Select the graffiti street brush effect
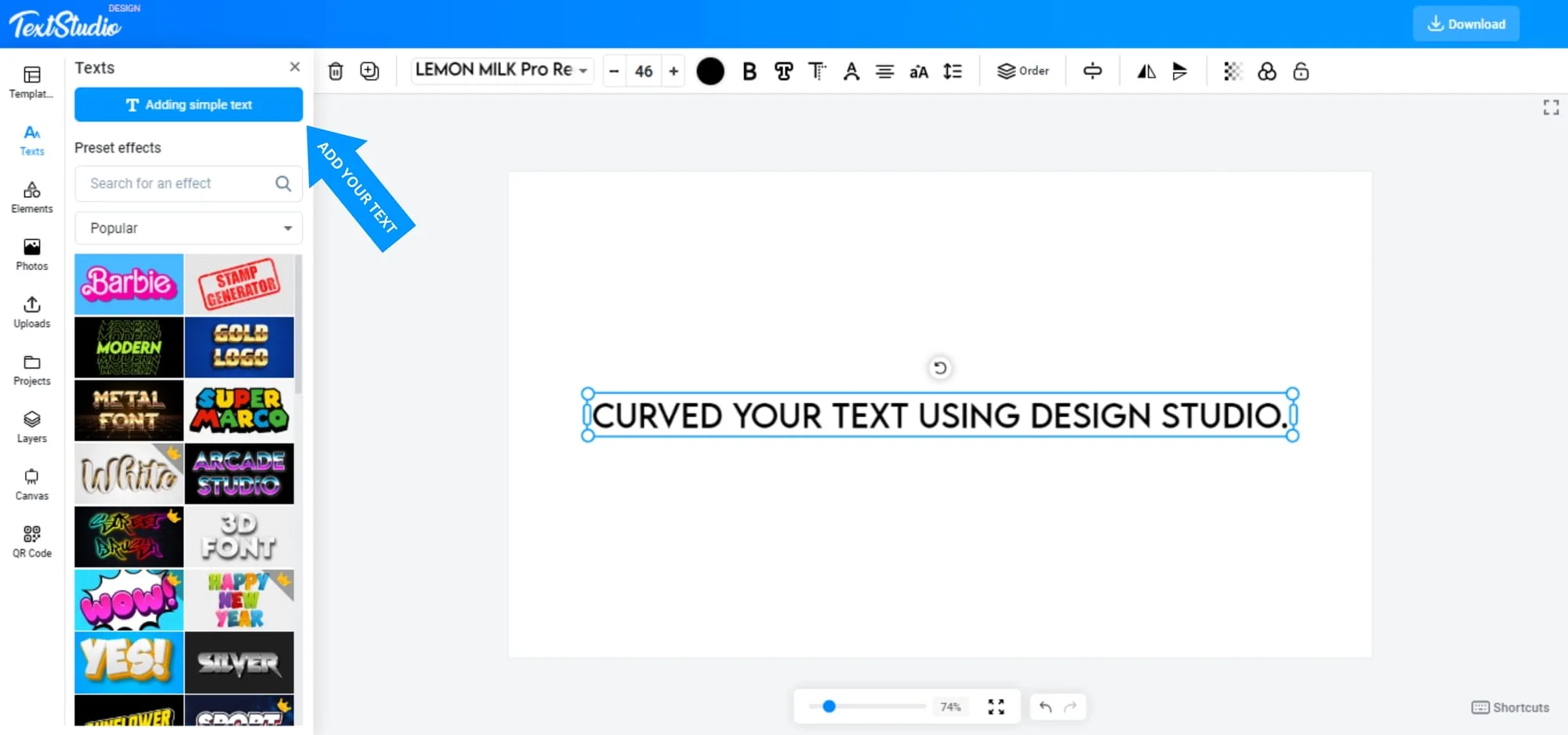Screen dimensions: 1568x735 129,537
